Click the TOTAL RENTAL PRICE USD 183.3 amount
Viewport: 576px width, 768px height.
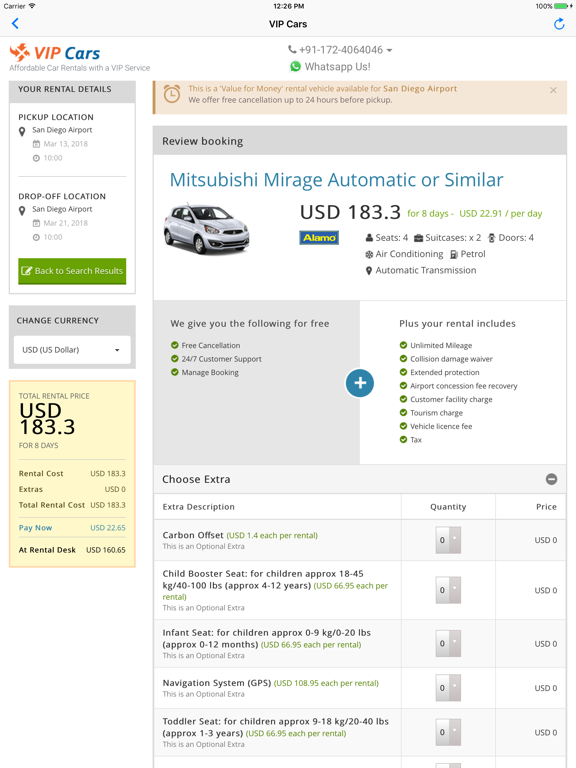point(47,419)
